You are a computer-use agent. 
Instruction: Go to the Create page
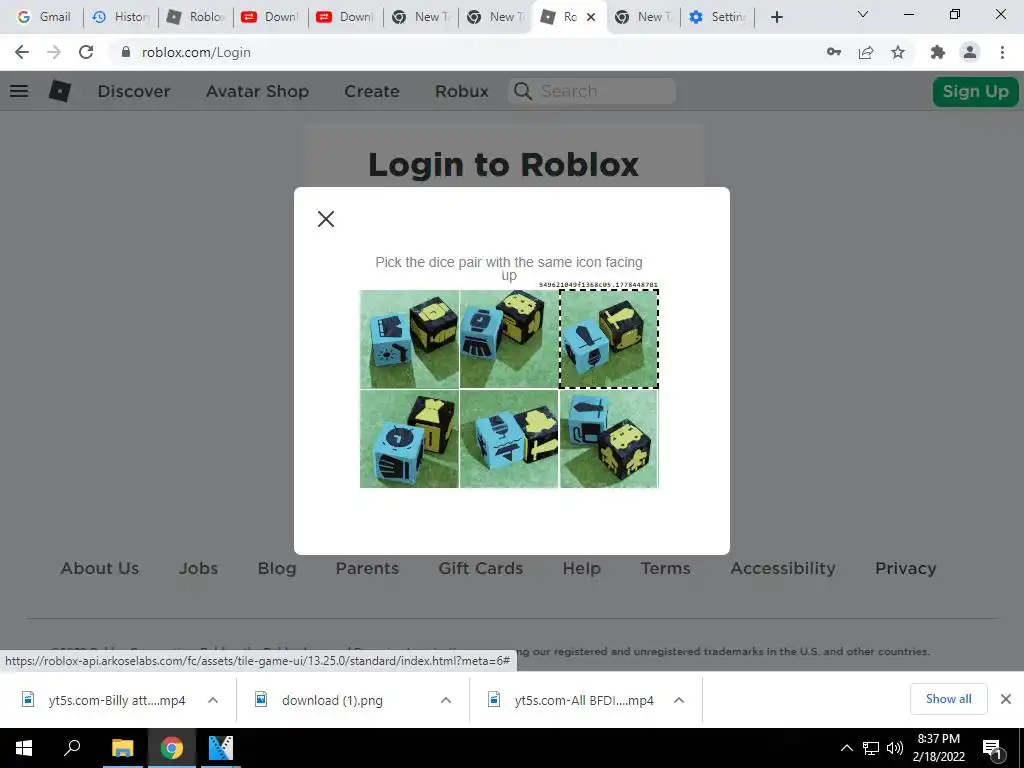click(372, 91)
